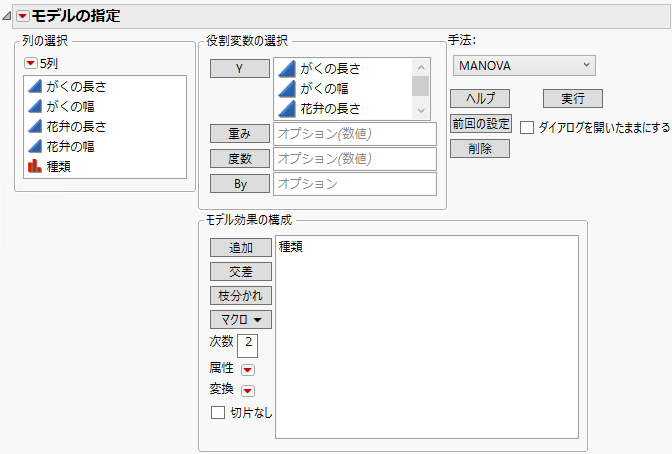This screenshot has height=454, width=672.
Task: Click the By optional field
Action: click(355, 184)
